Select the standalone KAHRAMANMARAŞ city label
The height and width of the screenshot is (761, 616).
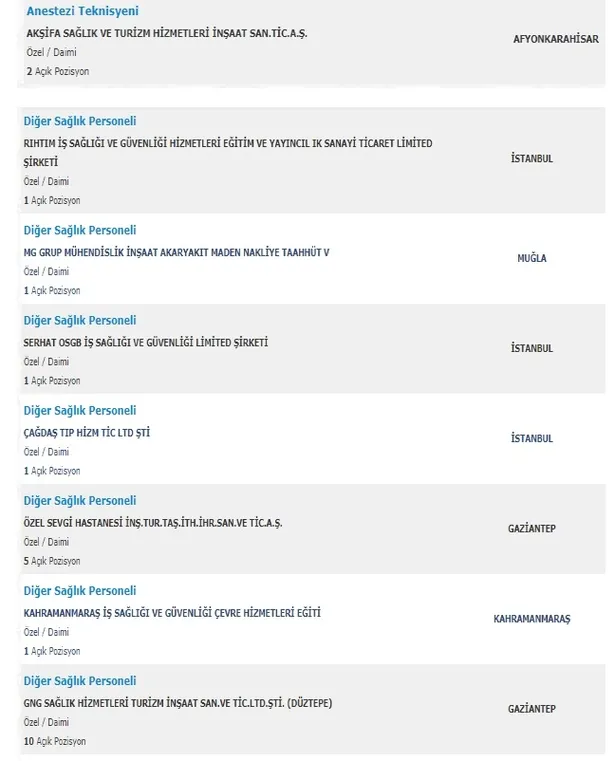coord(532,619)
